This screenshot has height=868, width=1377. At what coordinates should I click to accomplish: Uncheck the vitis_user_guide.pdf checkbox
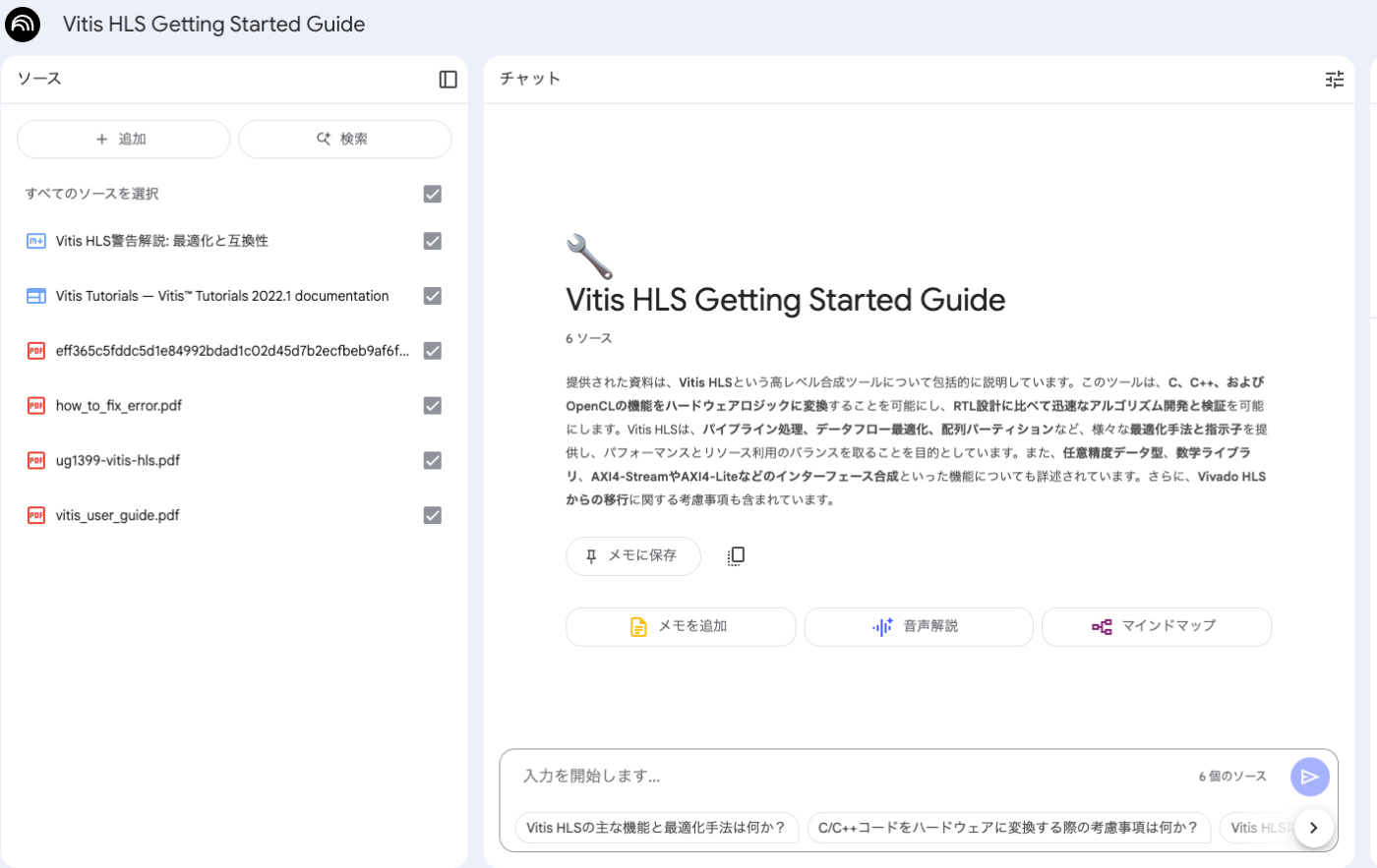432,516
